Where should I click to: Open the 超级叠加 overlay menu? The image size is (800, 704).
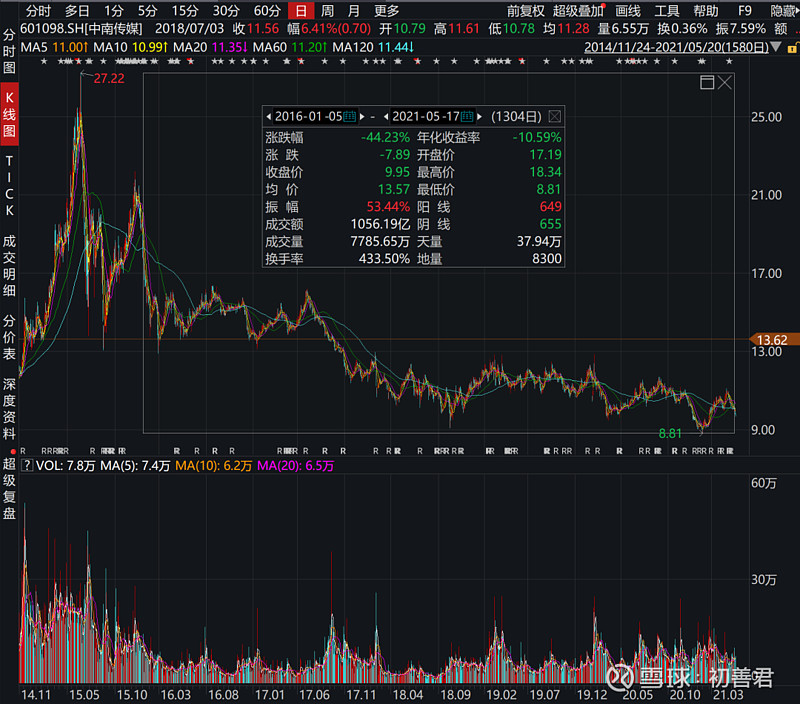pyautogui.click(x=578, y=11)
